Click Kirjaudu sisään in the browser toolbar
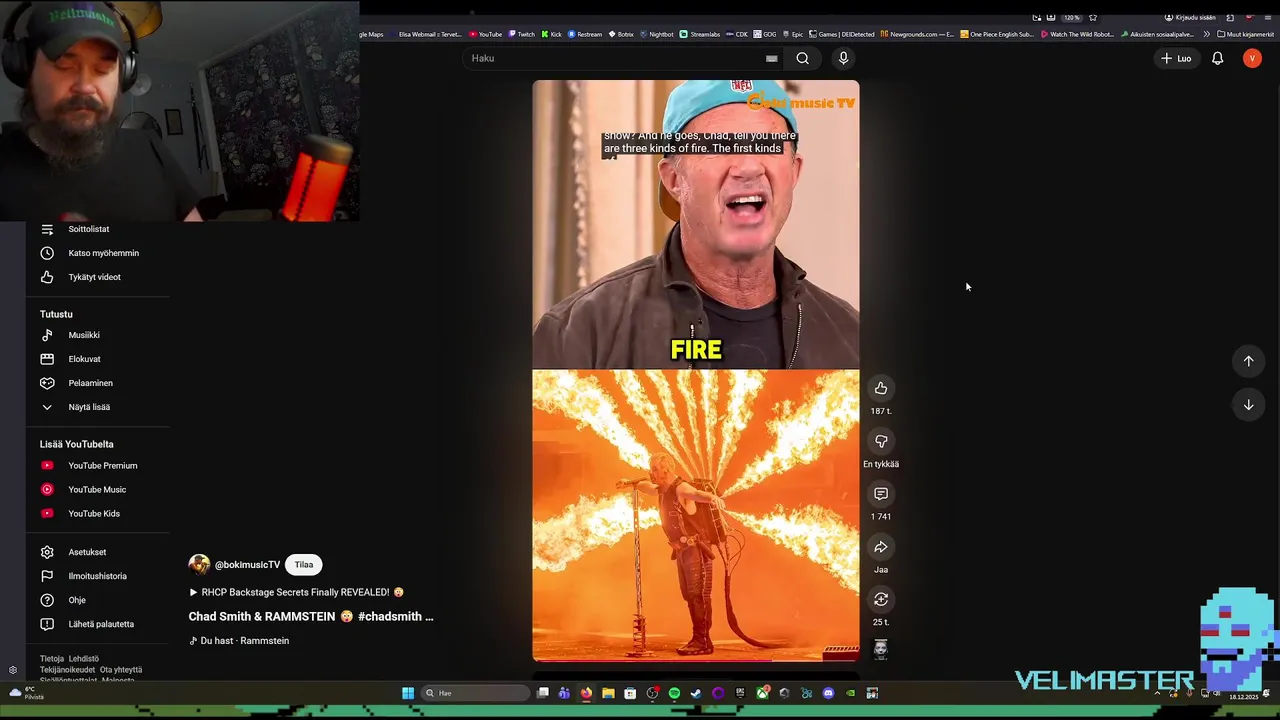The image size is (1280, 720). coord(1190,17)
